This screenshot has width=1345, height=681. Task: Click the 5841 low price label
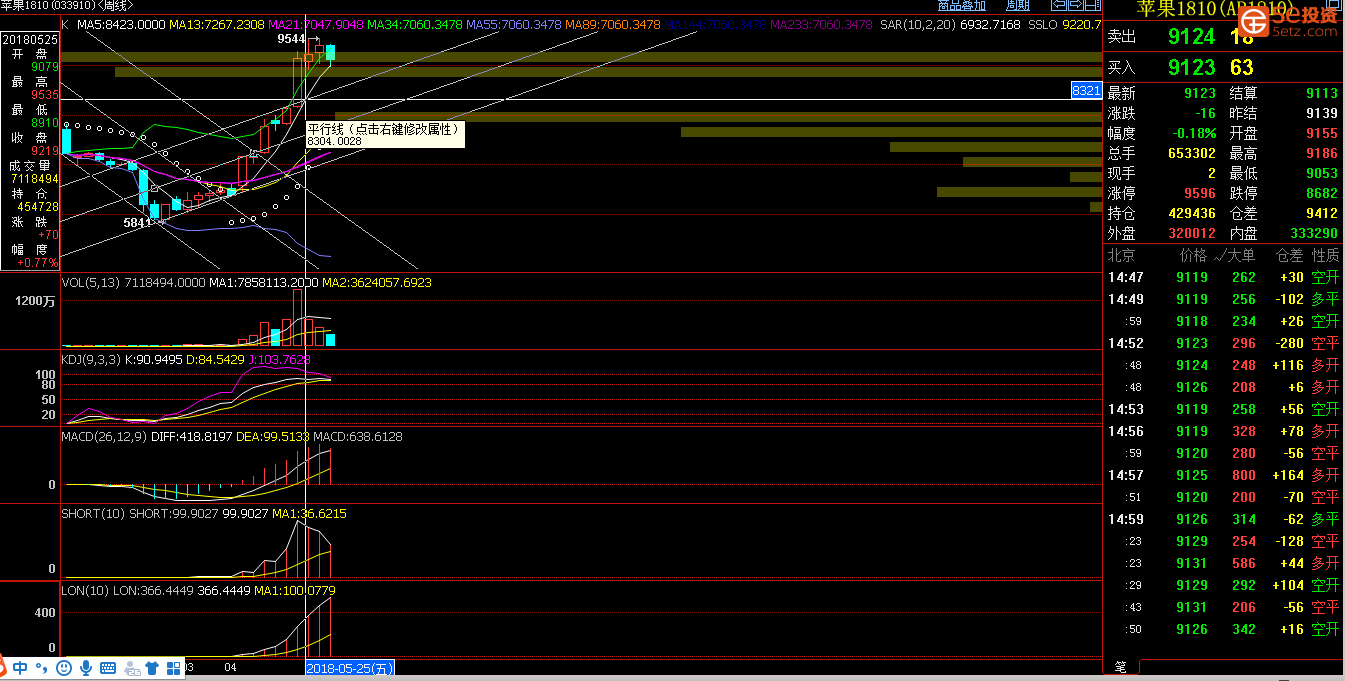(x=137, y=223)
